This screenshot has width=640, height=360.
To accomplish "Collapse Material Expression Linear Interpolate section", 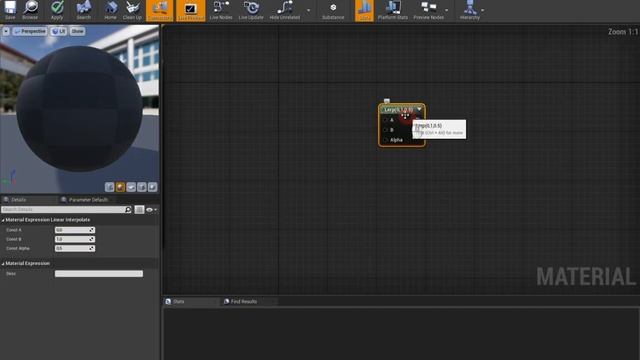I will (3, 220).
